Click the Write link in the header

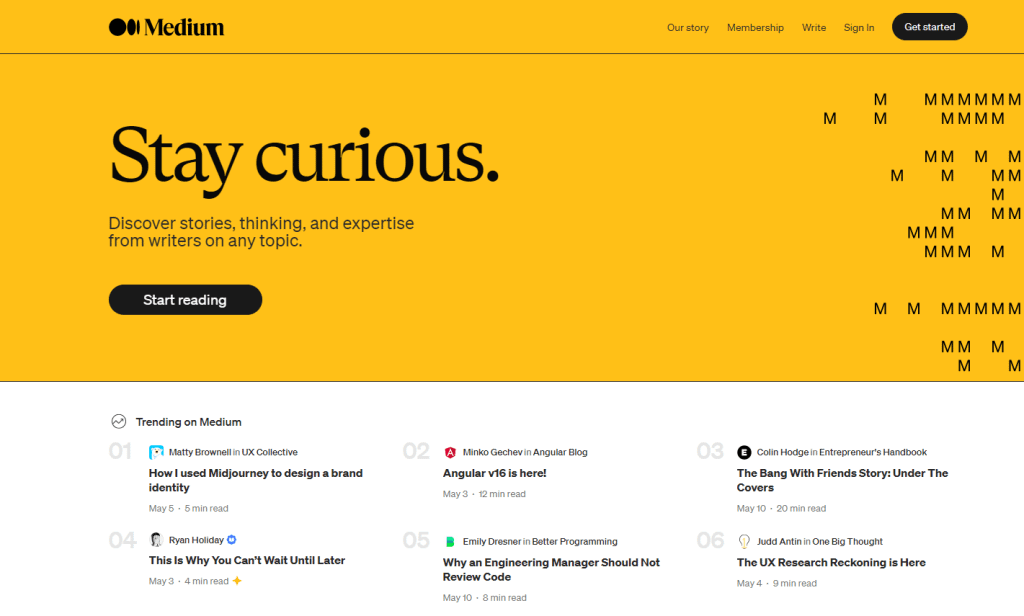[x=813, y=27]
